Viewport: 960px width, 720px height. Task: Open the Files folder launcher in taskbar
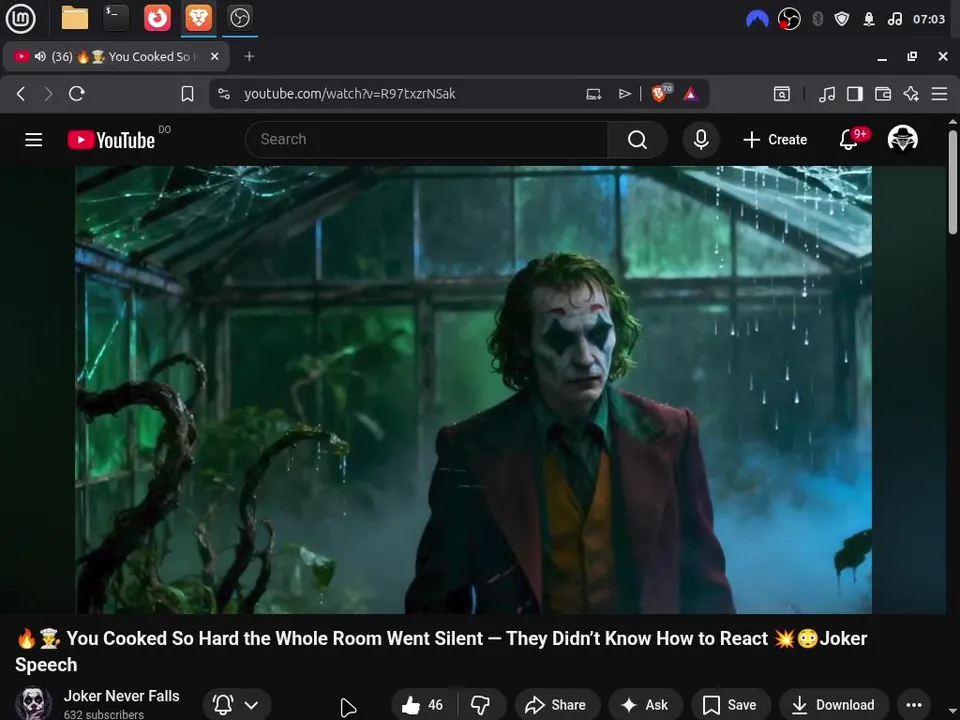75,18
